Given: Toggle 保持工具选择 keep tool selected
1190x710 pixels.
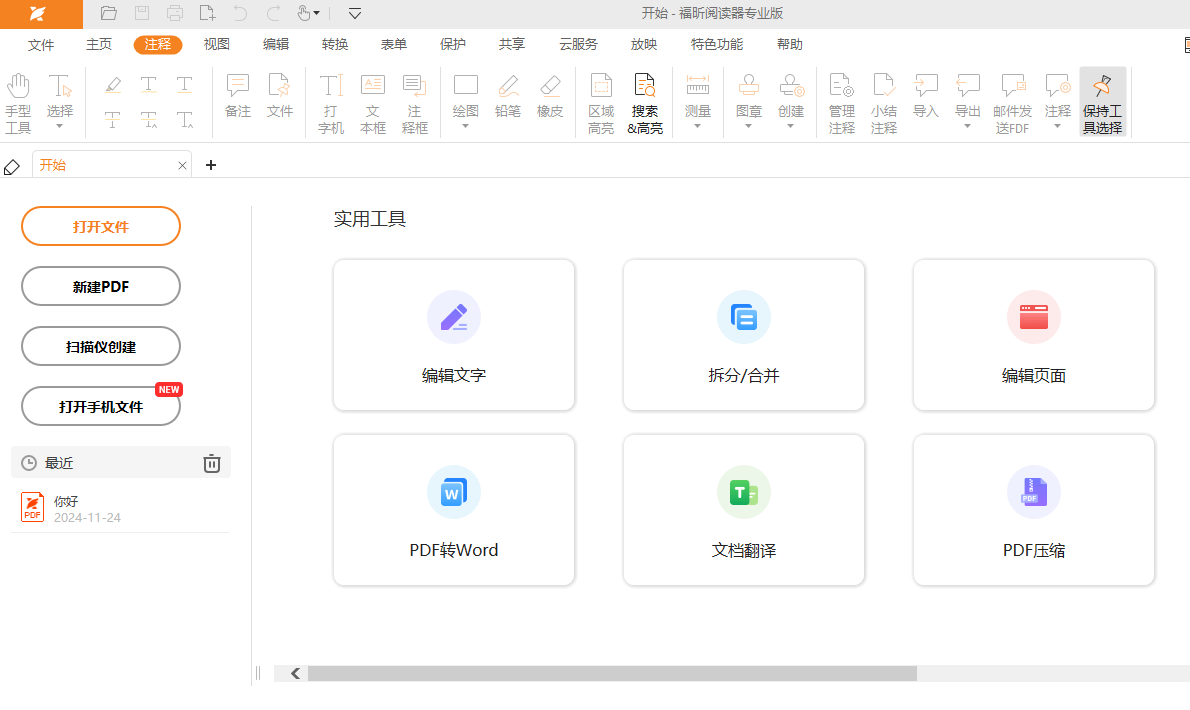Looking at the screenshot, I should point(1102,102).
